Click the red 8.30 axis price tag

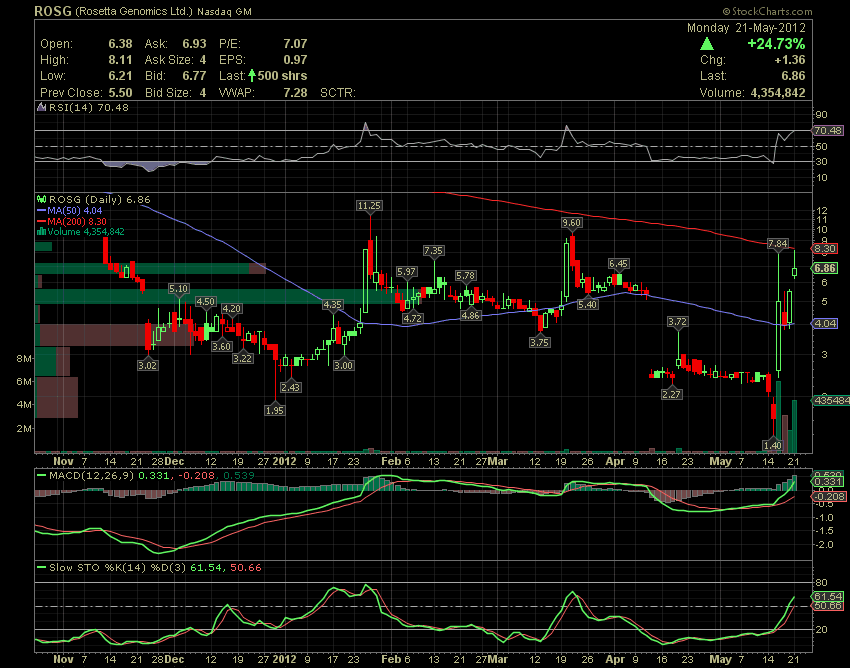point(825,249)
